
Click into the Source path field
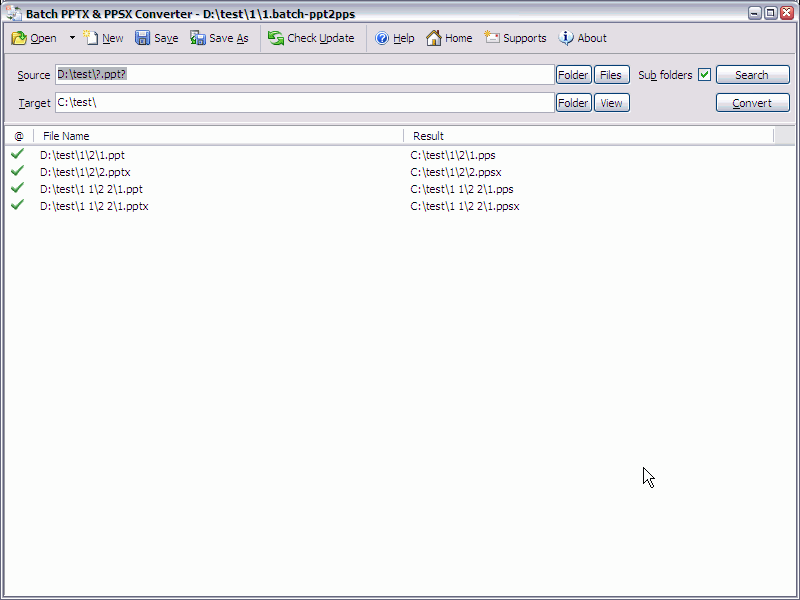(x=305, y=74)
